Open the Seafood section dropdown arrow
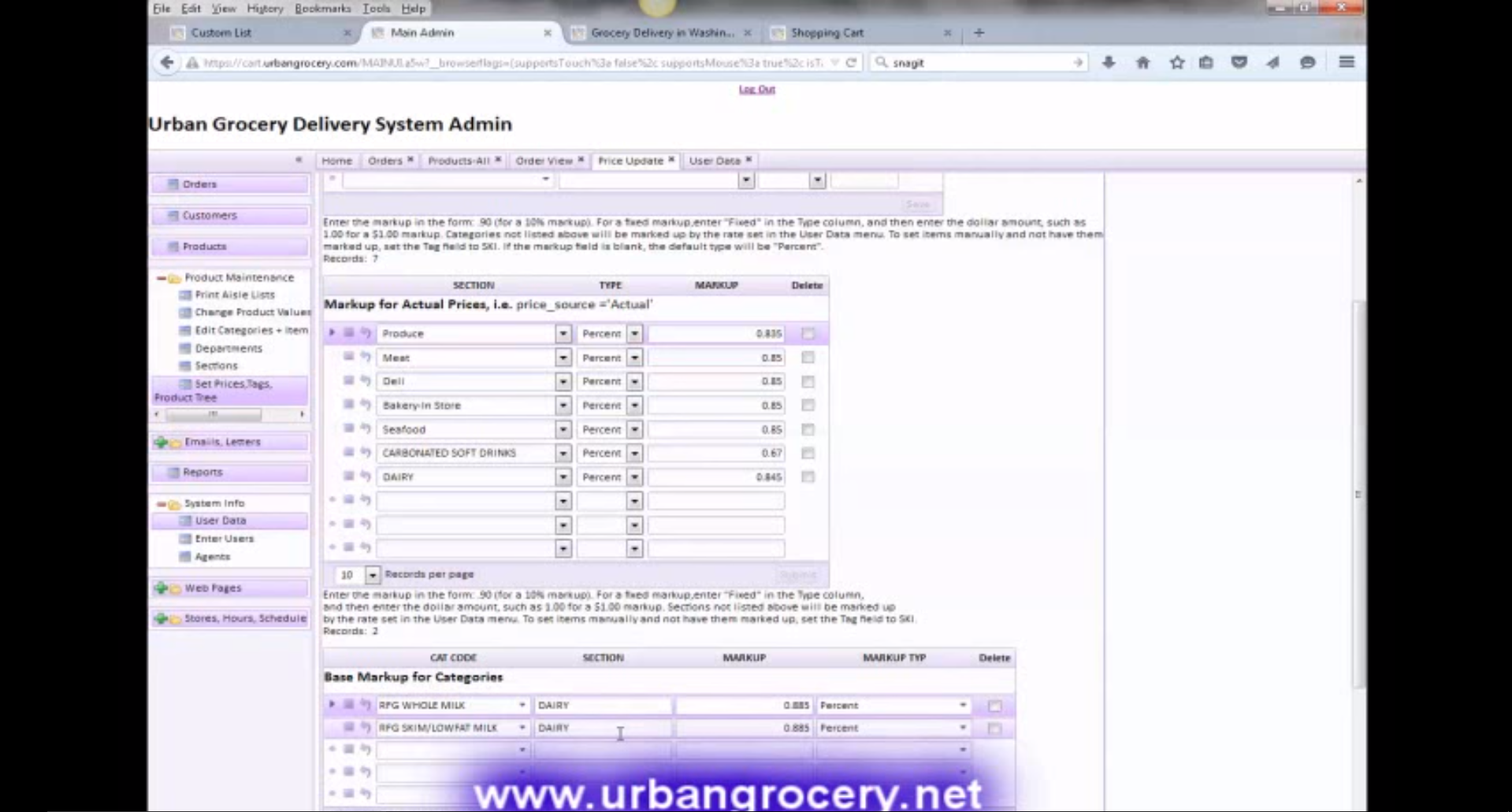This screenshot has width=1512, height=812. pos(563,429)
